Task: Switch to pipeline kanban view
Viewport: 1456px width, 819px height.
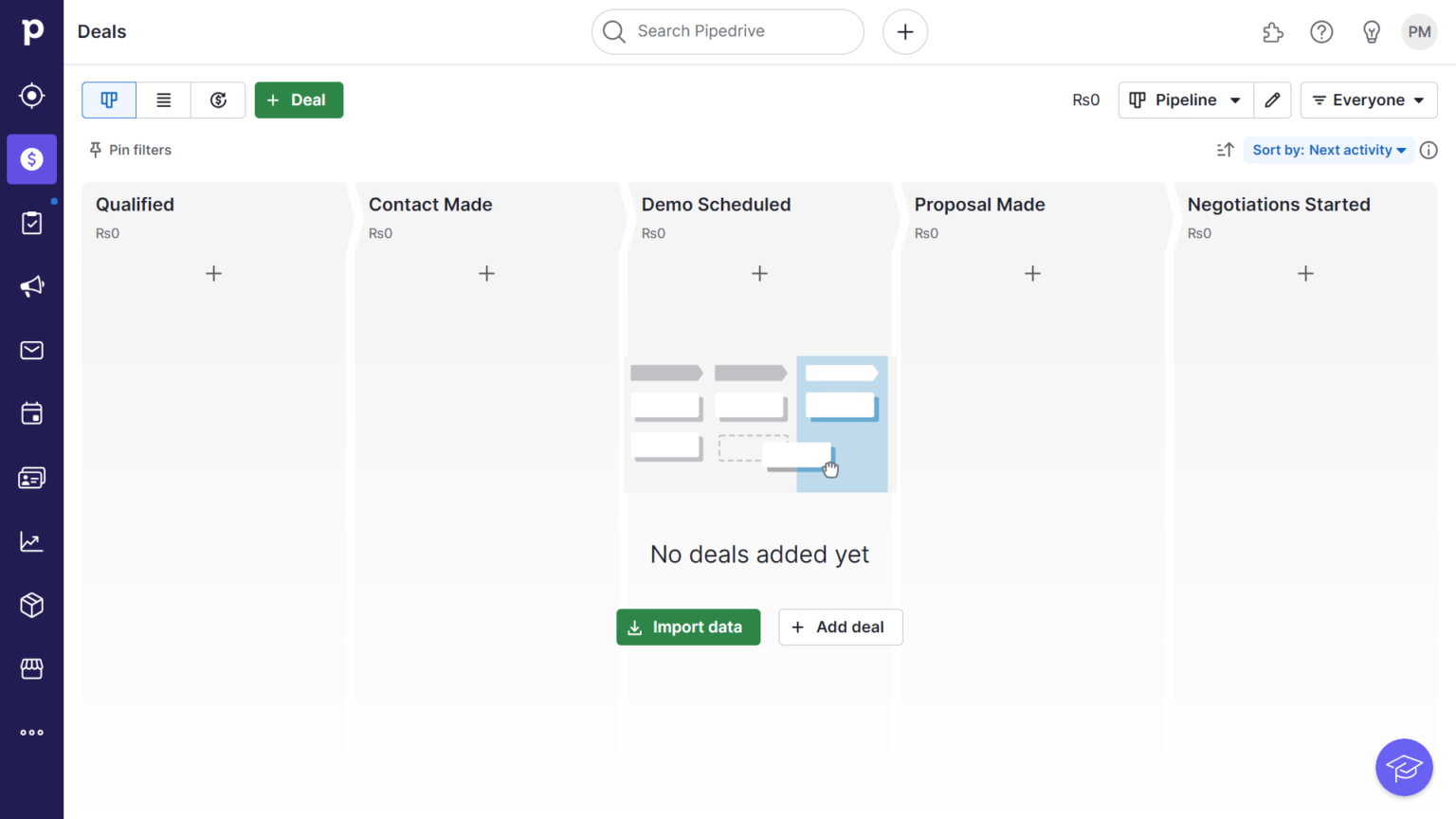Action: [x=109, y=100]
